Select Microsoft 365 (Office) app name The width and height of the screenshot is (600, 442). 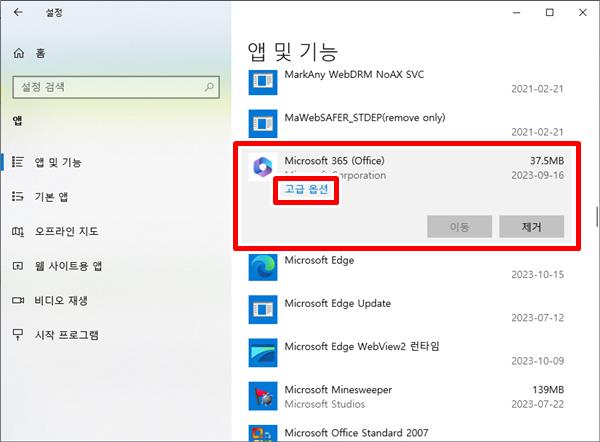(334, 161)
